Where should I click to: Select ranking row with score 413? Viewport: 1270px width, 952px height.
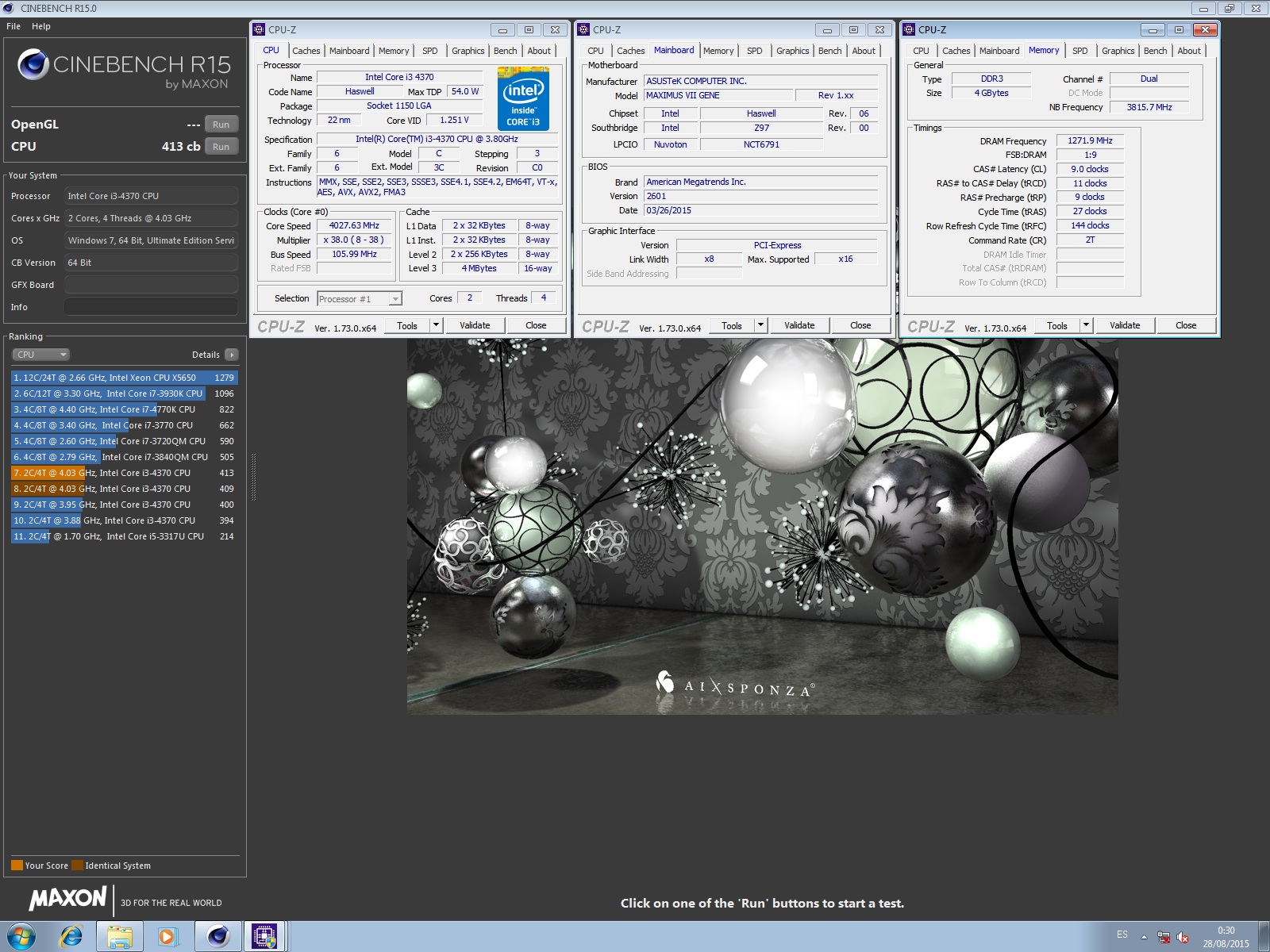pyautogui.click(x=125, y=473)
